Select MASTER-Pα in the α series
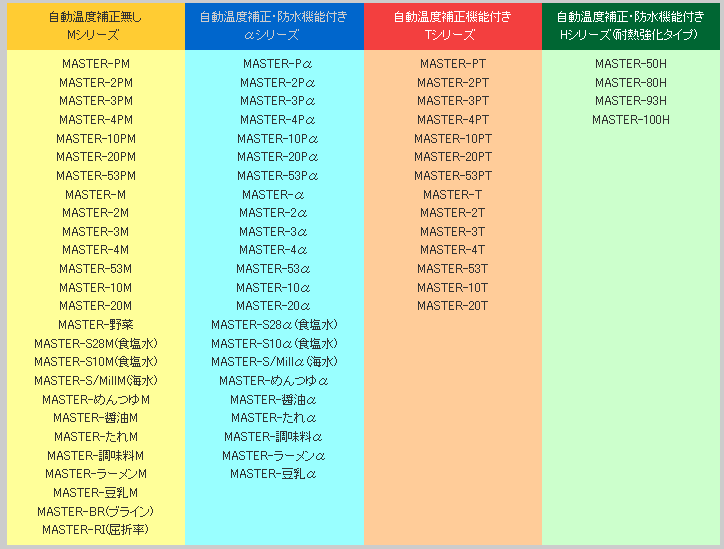724x549 pixels. pyautogui.click(x=278, y=64)
